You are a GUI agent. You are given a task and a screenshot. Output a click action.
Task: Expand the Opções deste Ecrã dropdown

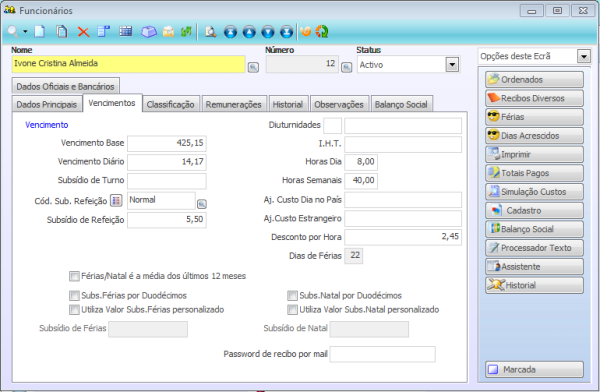[584, 57]
